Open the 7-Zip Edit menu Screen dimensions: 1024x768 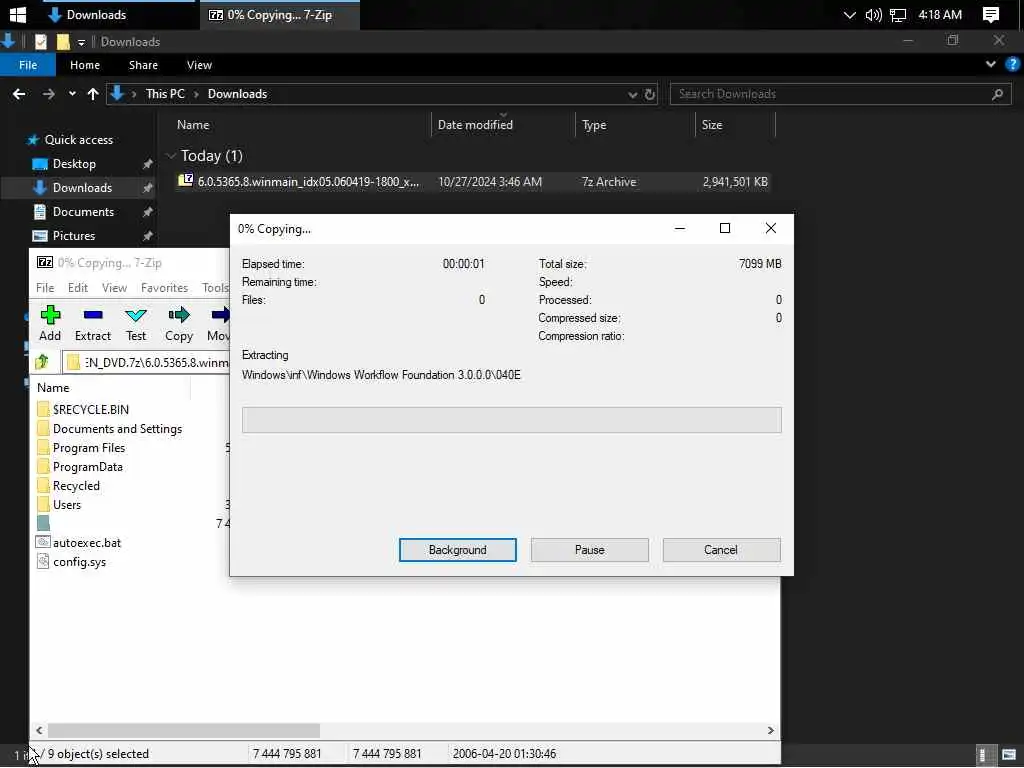coord(78,288)
